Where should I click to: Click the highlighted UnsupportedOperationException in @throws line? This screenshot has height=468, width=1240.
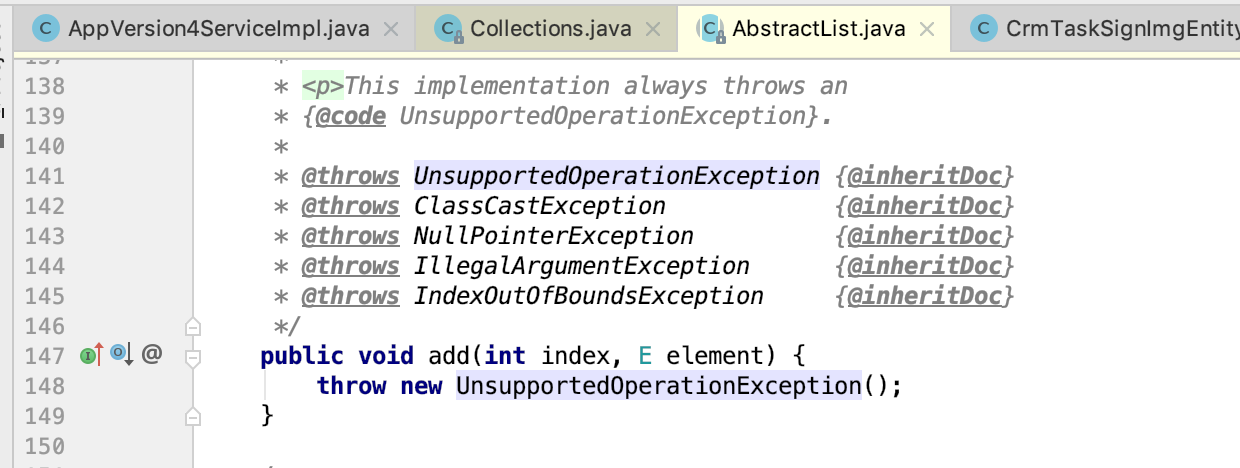coord(616,176)
